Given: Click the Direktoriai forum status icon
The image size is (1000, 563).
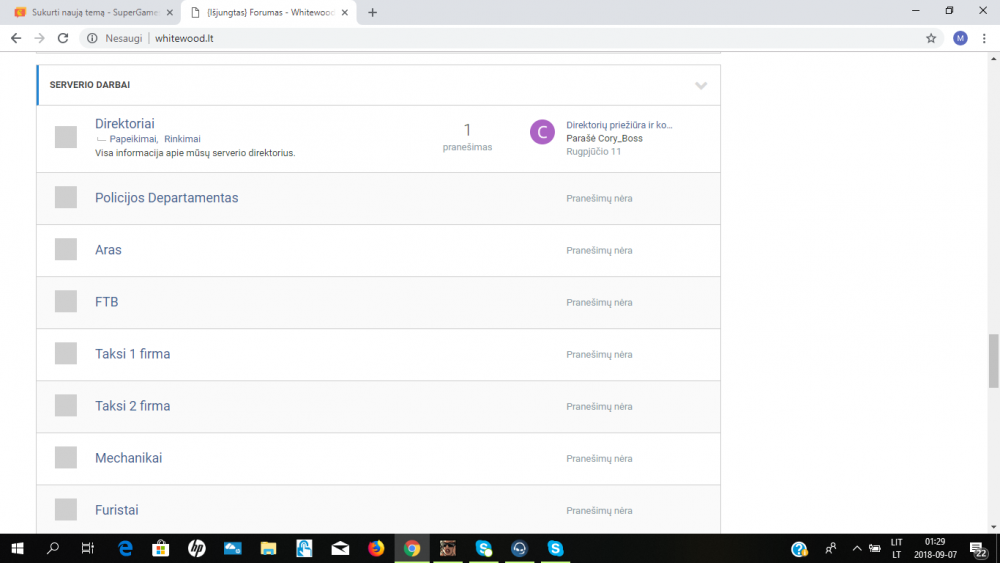Looking at the screenshot, I should pyautogui.click(x=66, y=137).
